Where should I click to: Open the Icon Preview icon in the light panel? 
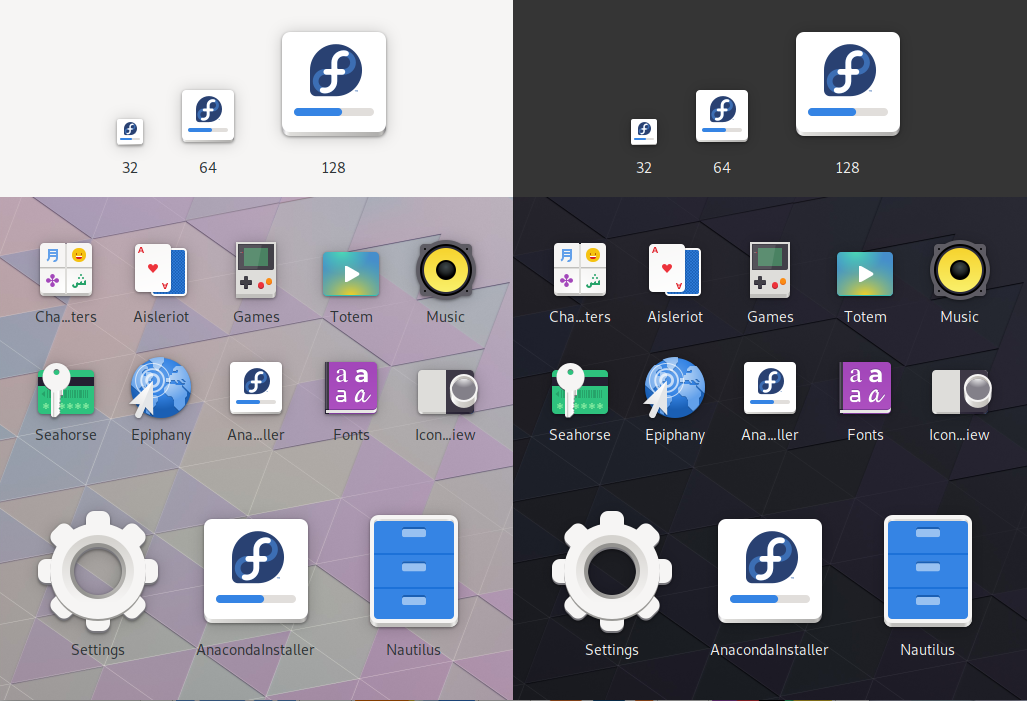click(447, 392)
